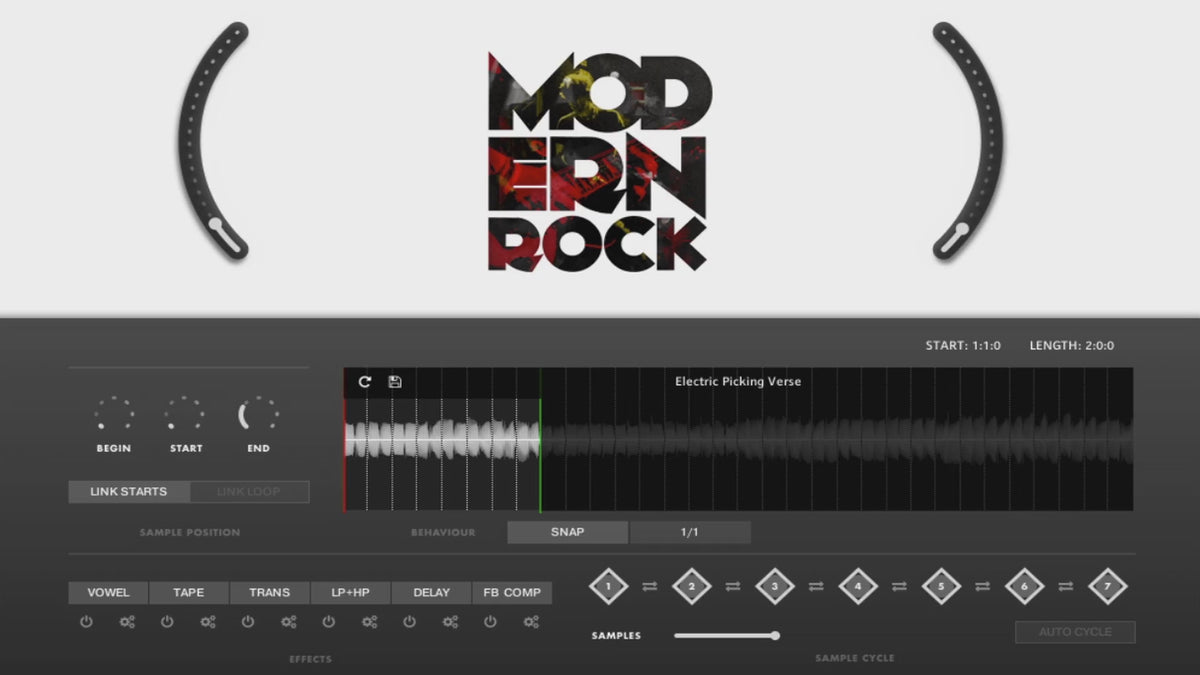Click the save icon above the waveform
This screenshot has height=675, width=1200.
pyautogui.click(x=395, y=382)
